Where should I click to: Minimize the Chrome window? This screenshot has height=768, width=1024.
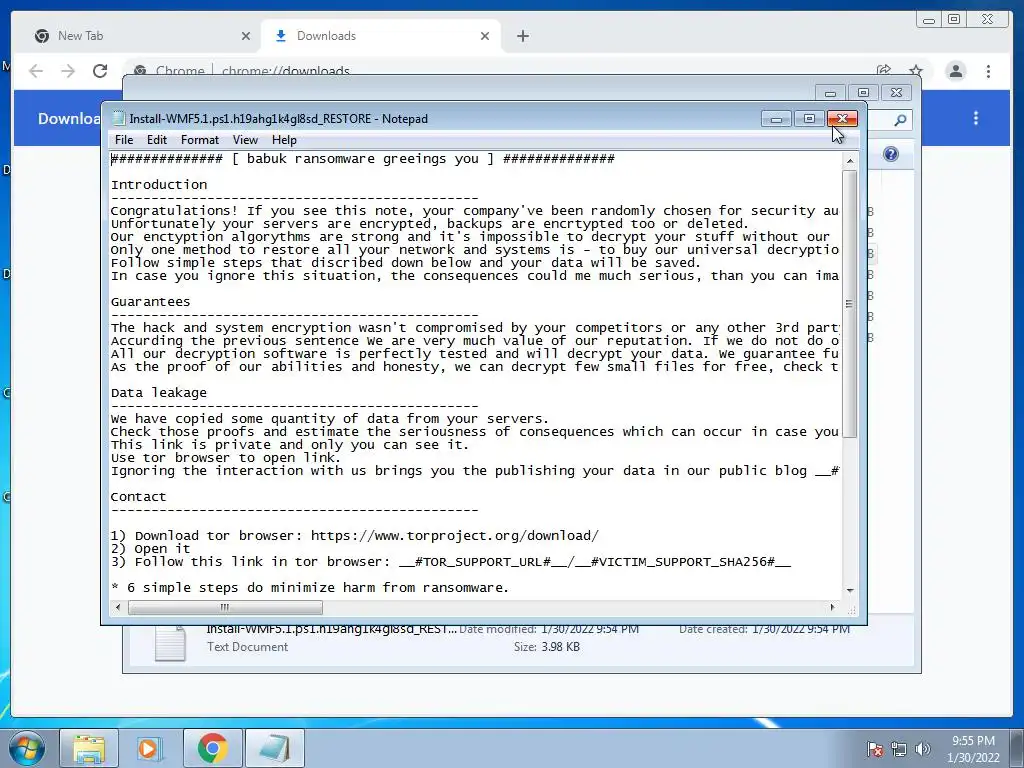929,20
